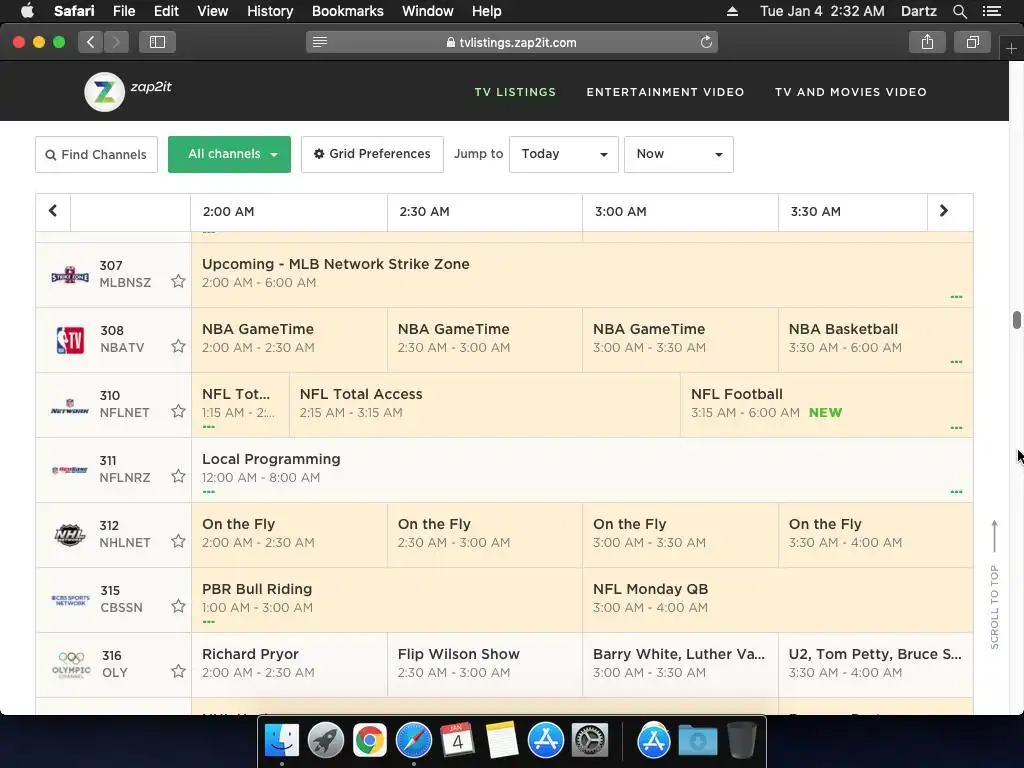Reload the page with refresh icon
This screenshot has height=768, width=1024.
click(x=706, y=42)
